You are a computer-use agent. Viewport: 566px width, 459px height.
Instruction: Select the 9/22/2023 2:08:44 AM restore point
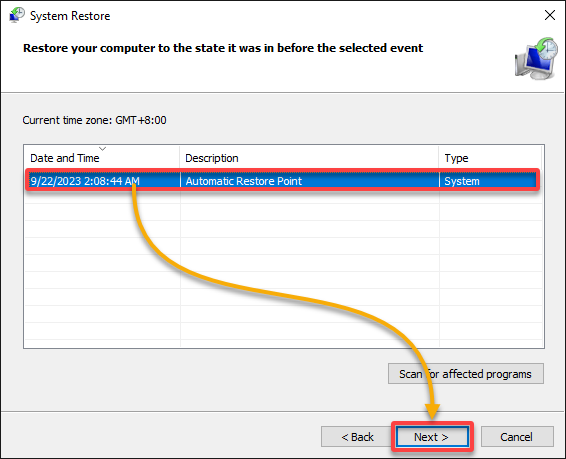pyautogui.click(x=283, y=181)
